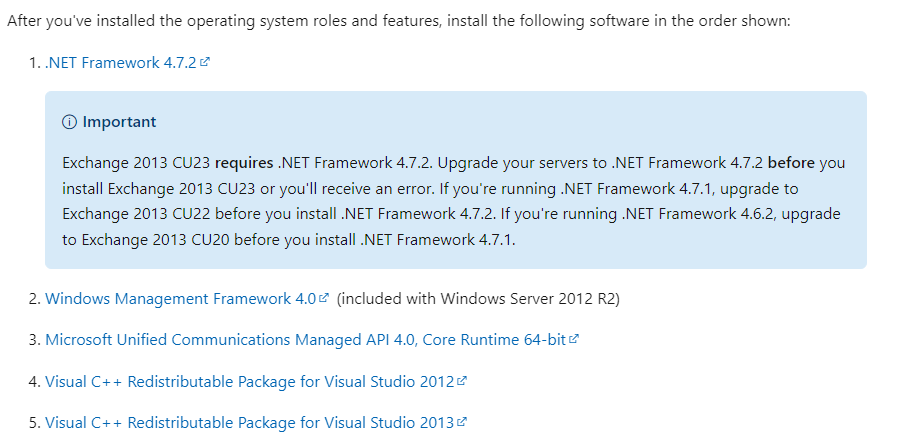The height and width of the screenshot is (439, 906).
Task: Open the Windows Management Framework 4.0 link
Action: click(x=180, y=299)
